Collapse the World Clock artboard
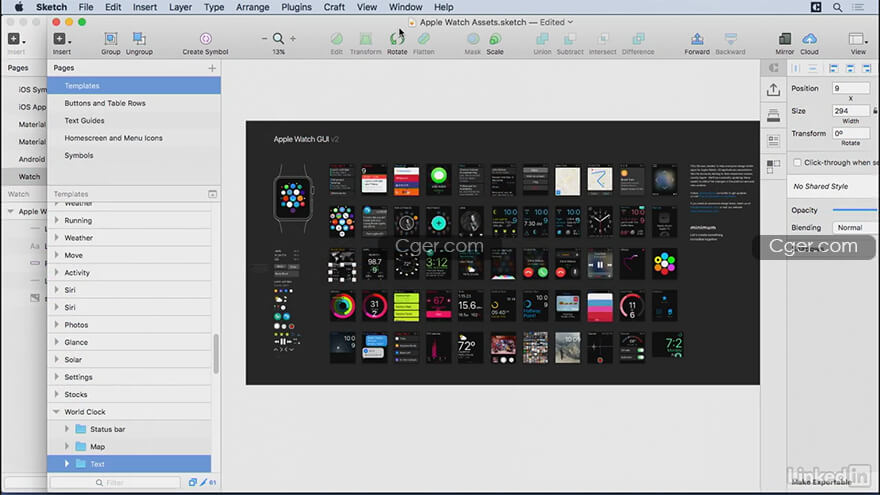 tap(56, 412)
